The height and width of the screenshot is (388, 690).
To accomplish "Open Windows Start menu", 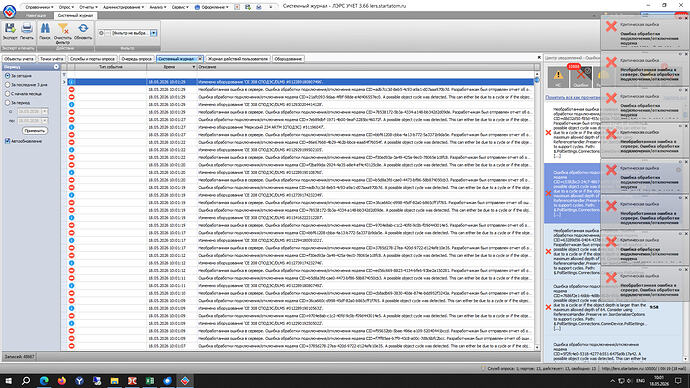I will [x=8, y=381].
